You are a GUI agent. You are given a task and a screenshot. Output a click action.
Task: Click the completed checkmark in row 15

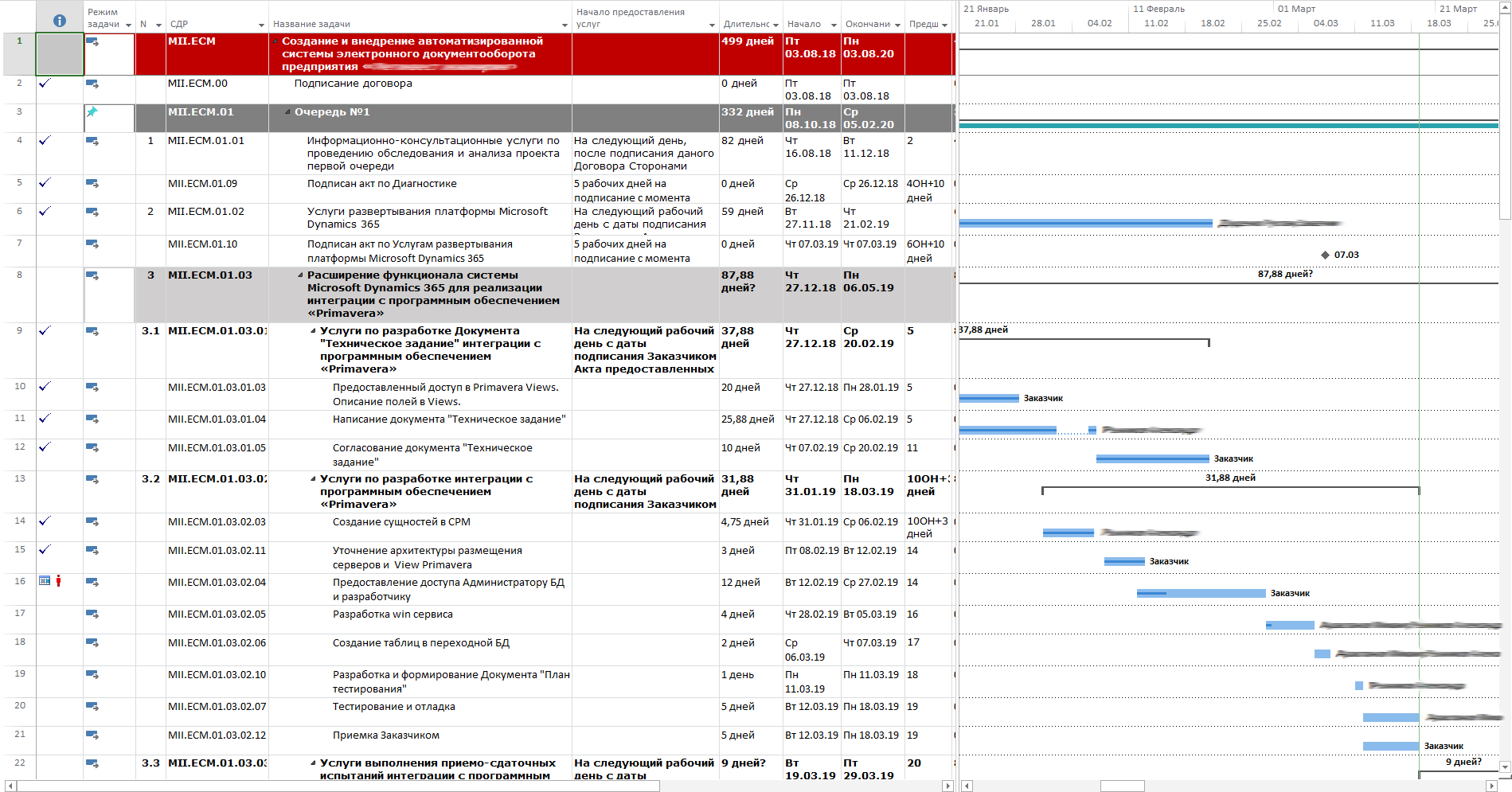[45, 549]
